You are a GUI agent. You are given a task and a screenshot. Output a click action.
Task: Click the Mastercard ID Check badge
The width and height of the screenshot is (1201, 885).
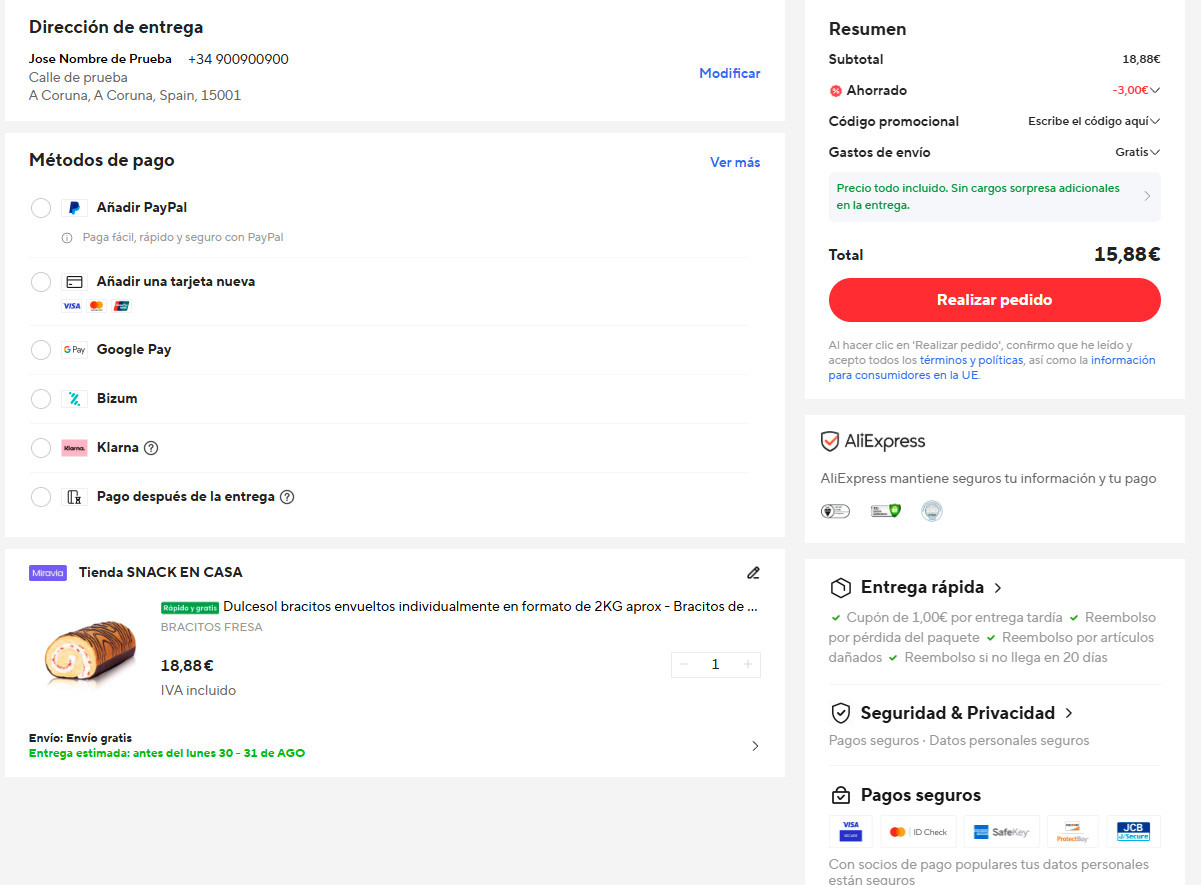(x=918, y=832)
